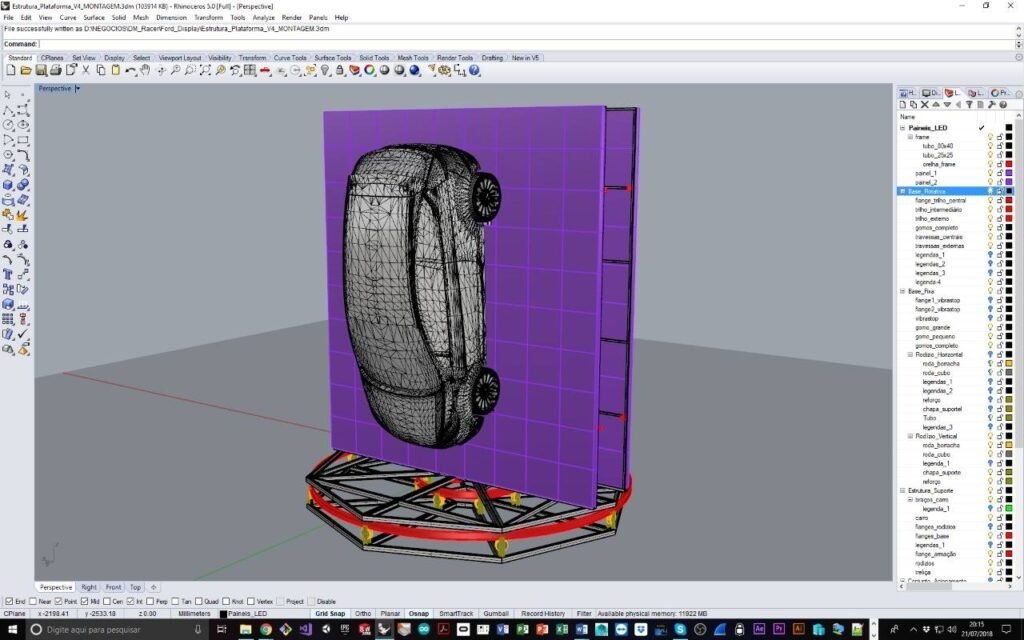Image resolution: width=1024 pixels, height=640 pixels.
Task: Uncheck the End osnap checkbox
Action: point(8,601)
